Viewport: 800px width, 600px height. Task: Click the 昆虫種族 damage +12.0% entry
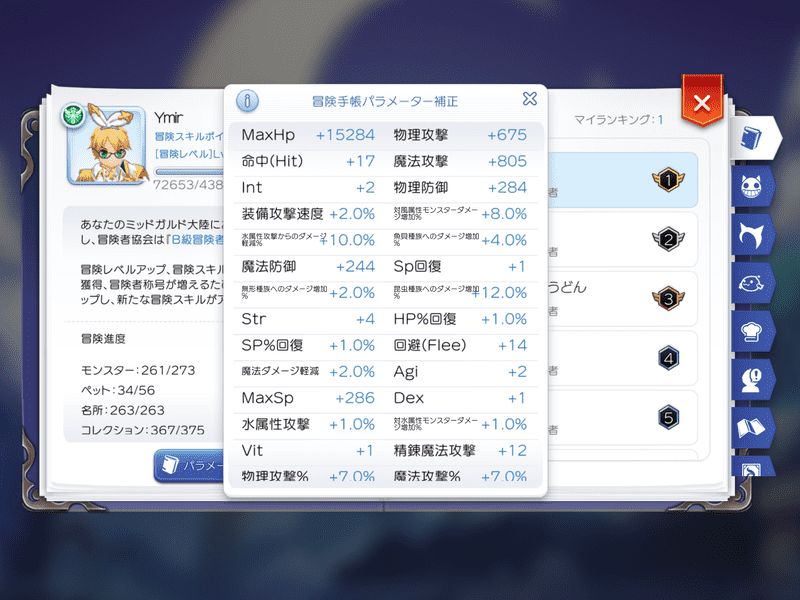460,293
